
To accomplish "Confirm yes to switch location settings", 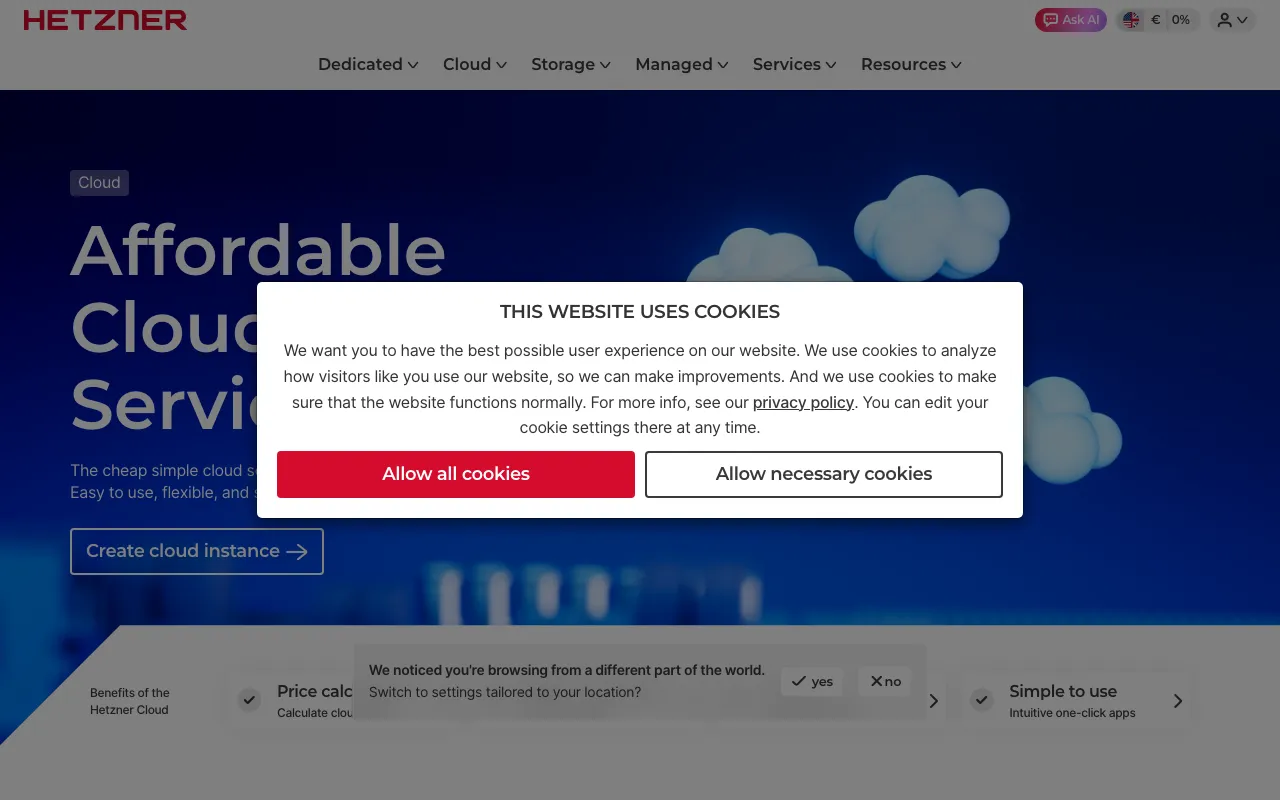I will 812,682.
